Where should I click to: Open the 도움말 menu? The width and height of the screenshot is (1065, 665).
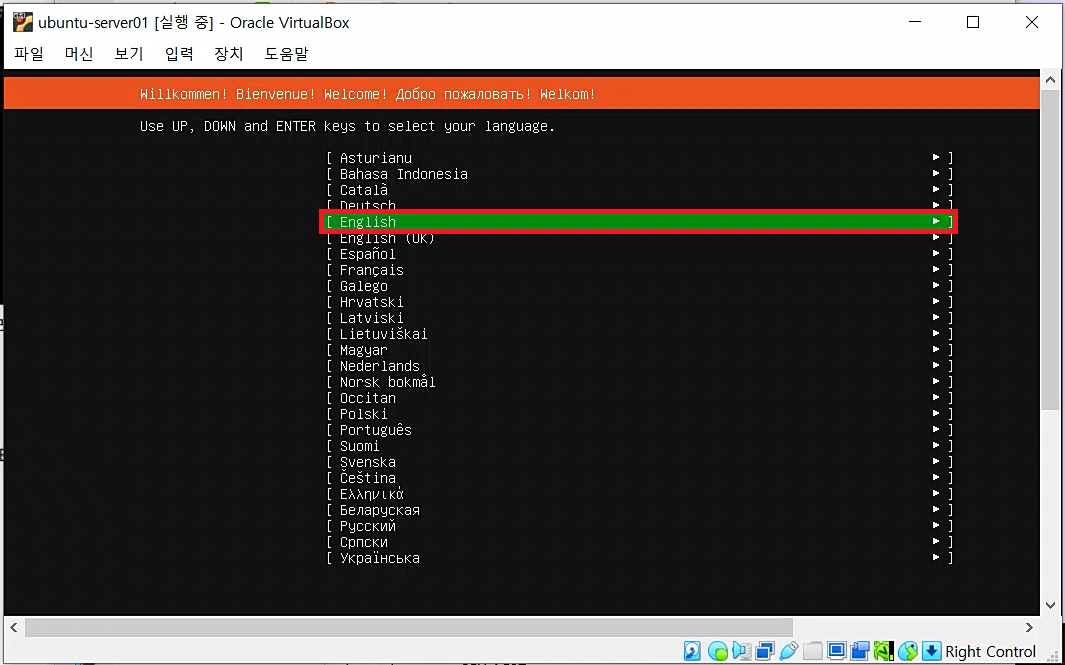(x=287, y=54)
